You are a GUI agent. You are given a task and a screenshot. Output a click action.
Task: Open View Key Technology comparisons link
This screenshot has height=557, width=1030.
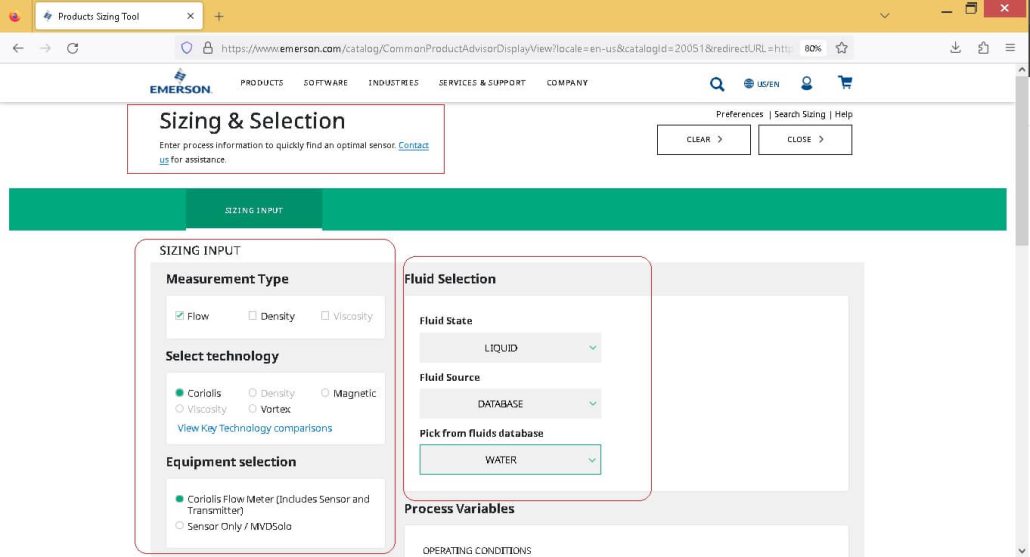pos(254,428)
